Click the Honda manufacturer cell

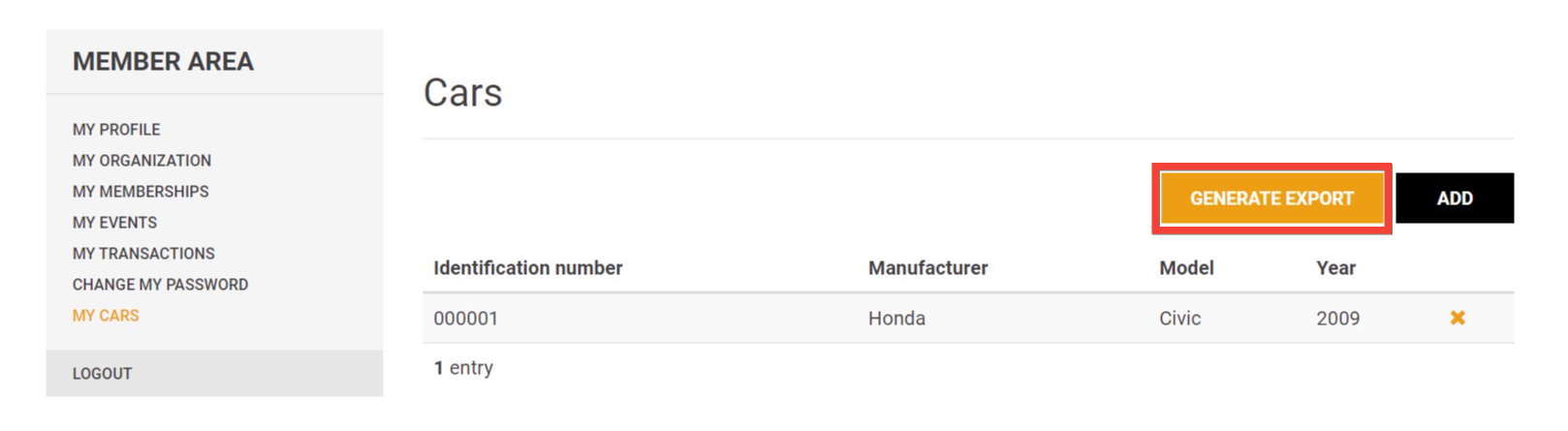point(896,319)
